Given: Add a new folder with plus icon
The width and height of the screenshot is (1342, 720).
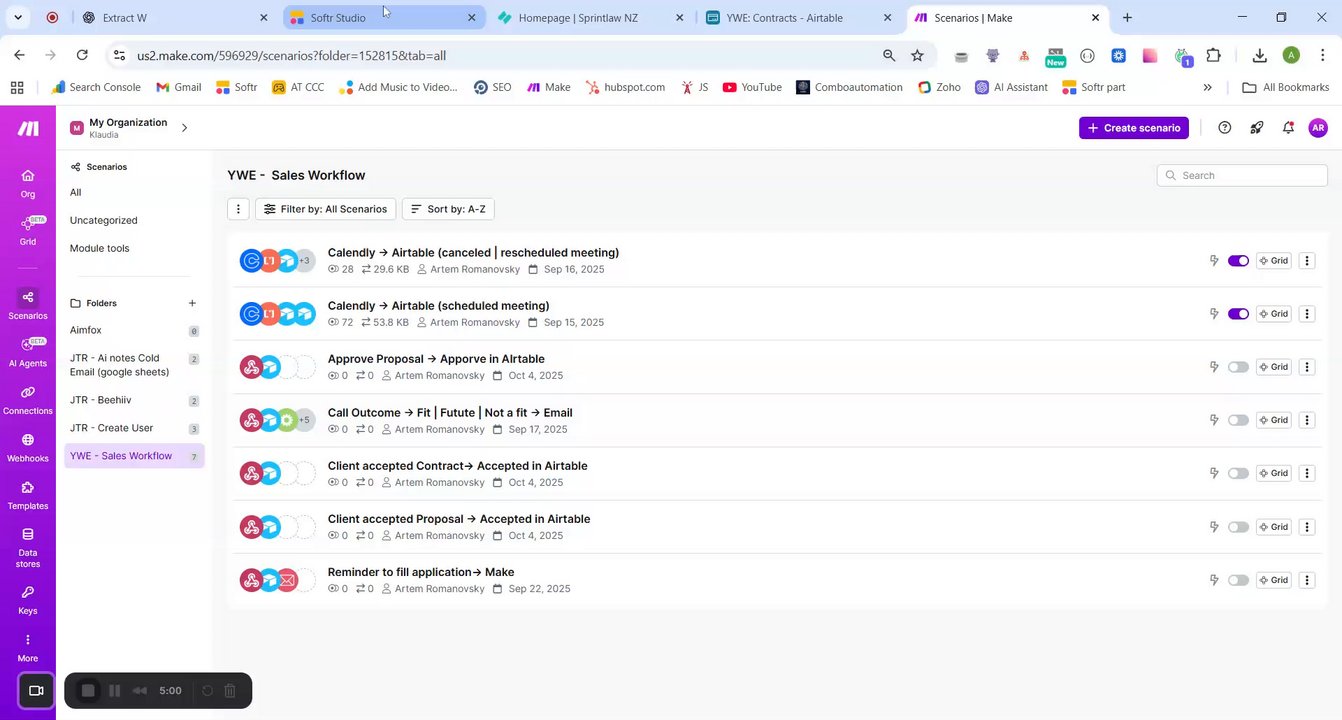Looking at the screenshot, I should [192, 303].
